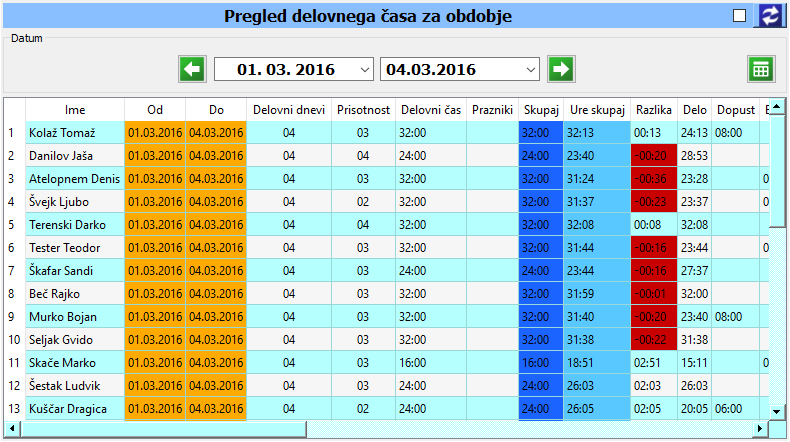Click the red Razlika cell for Danilov Jaša

pos(653,156)
